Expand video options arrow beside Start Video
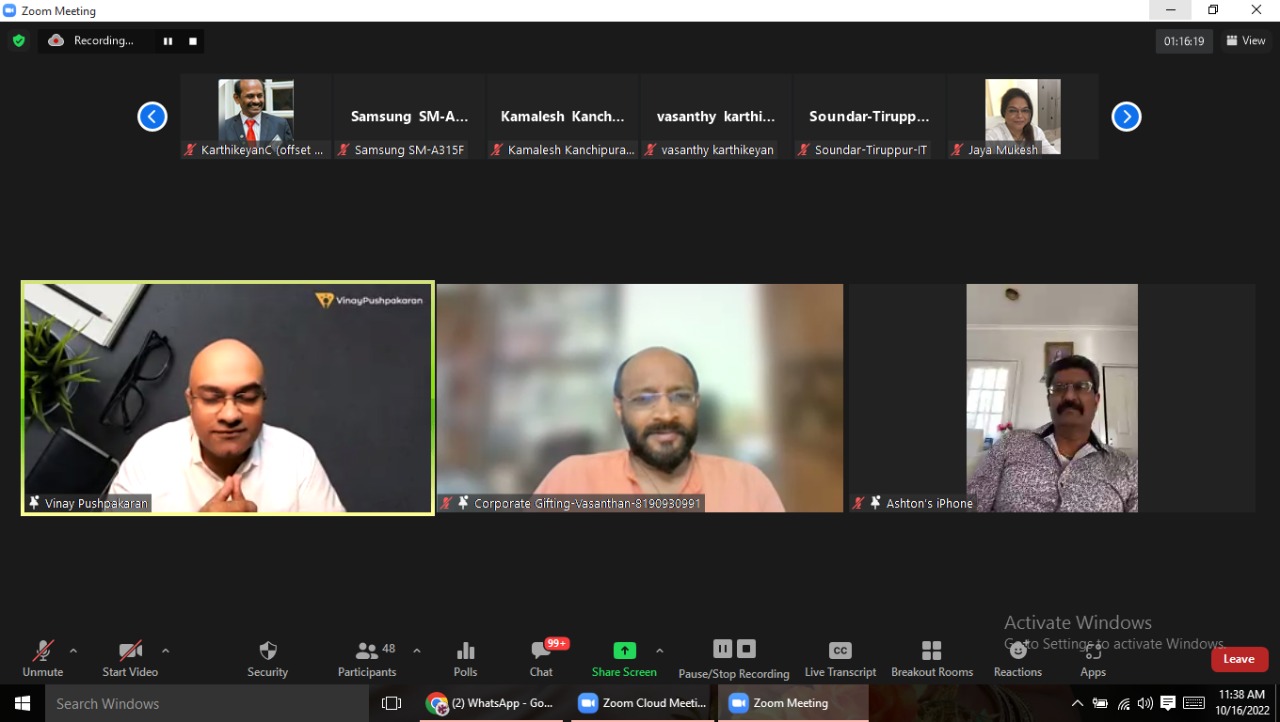The height and width of the screenshot is (722, 1280). click(x=165, y=651)
